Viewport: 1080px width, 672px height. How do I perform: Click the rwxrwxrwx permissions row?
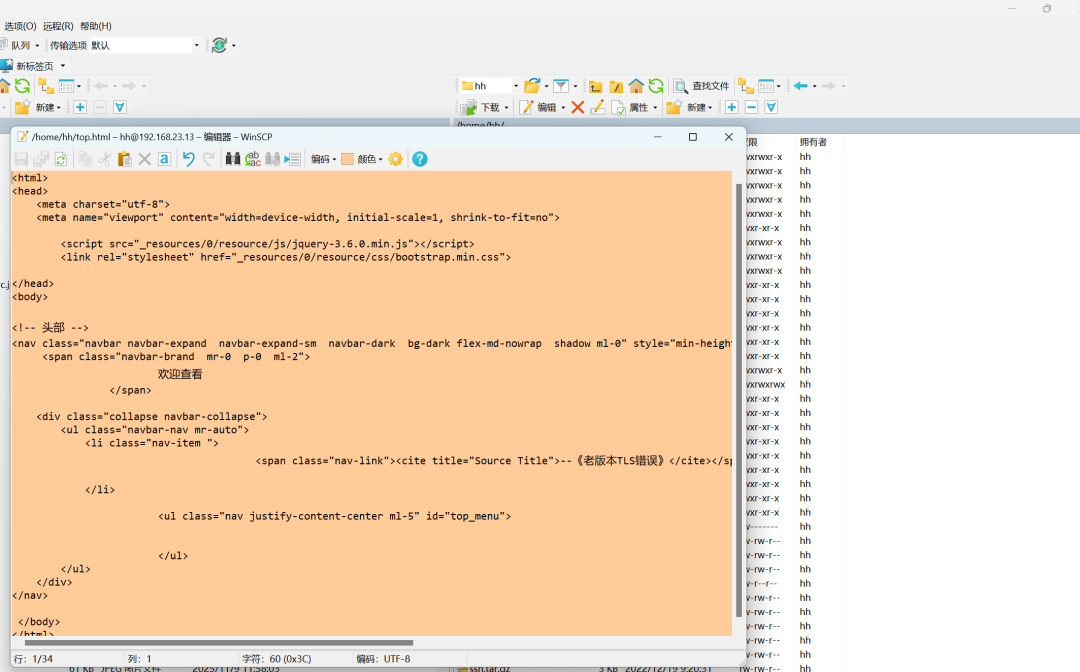click(x=765, y=384)
